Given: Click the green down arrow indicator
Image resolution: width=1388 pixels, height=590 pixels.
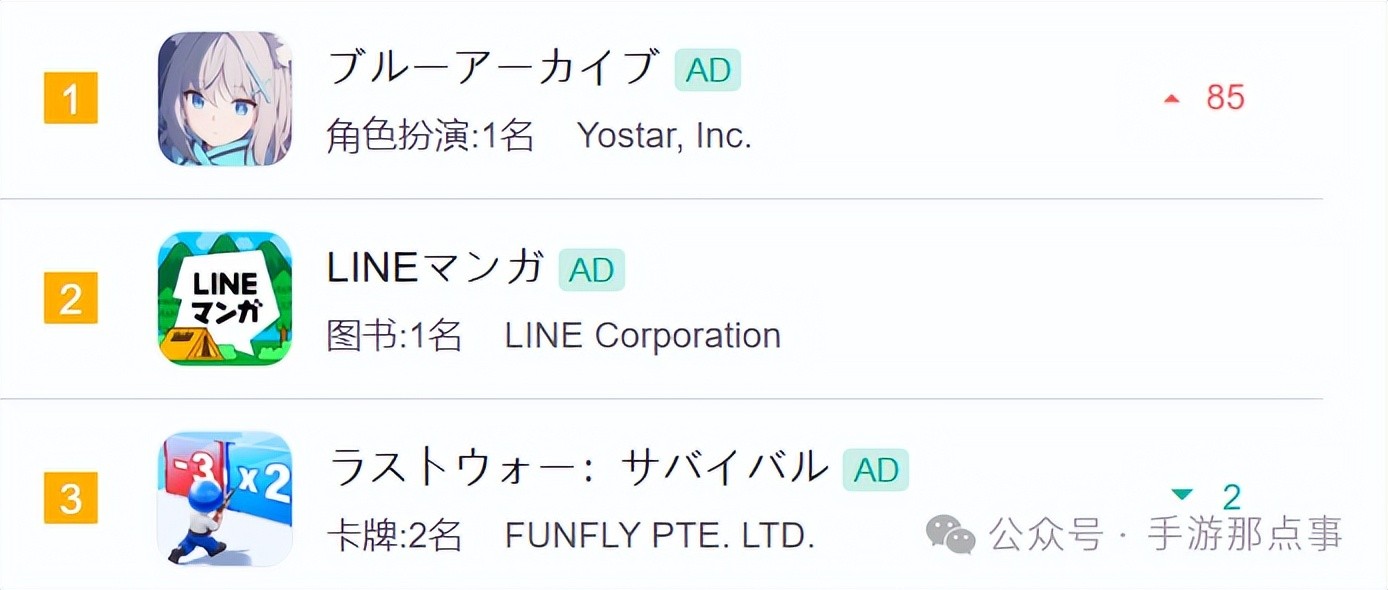Looking at the screenshot, I should (1183, 493).
